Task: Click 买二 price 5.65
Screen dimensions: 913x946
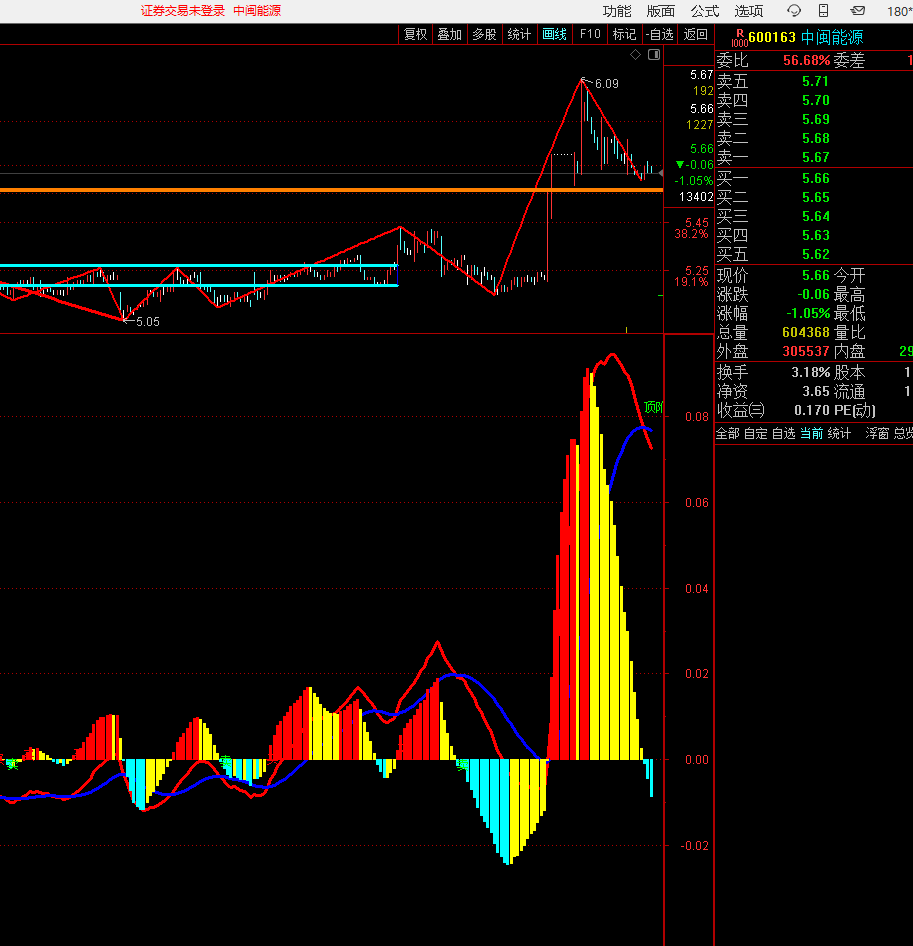Action: pos(816,197)
